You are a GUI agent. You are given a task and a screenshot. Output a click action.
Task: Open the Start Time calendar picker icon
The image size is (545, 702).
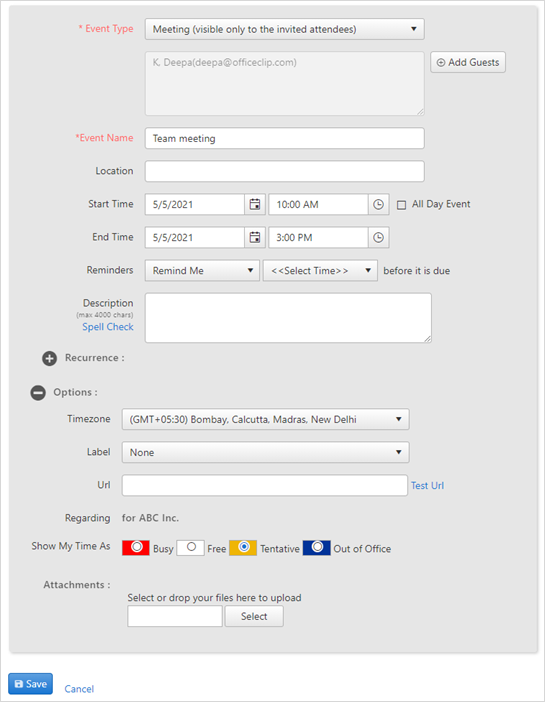click(x=255, y=205)
